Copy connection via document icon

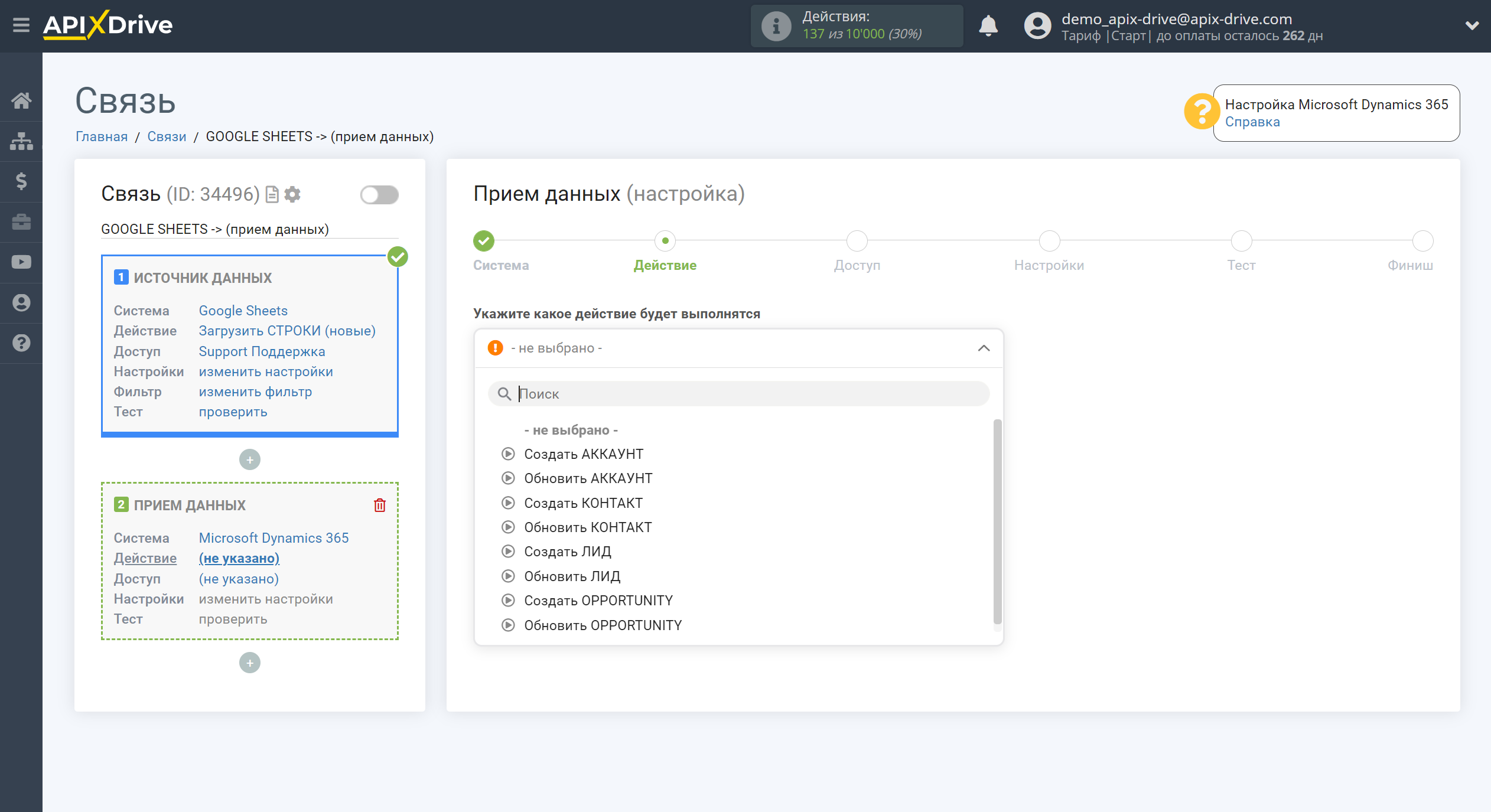(x=272, y=194)
